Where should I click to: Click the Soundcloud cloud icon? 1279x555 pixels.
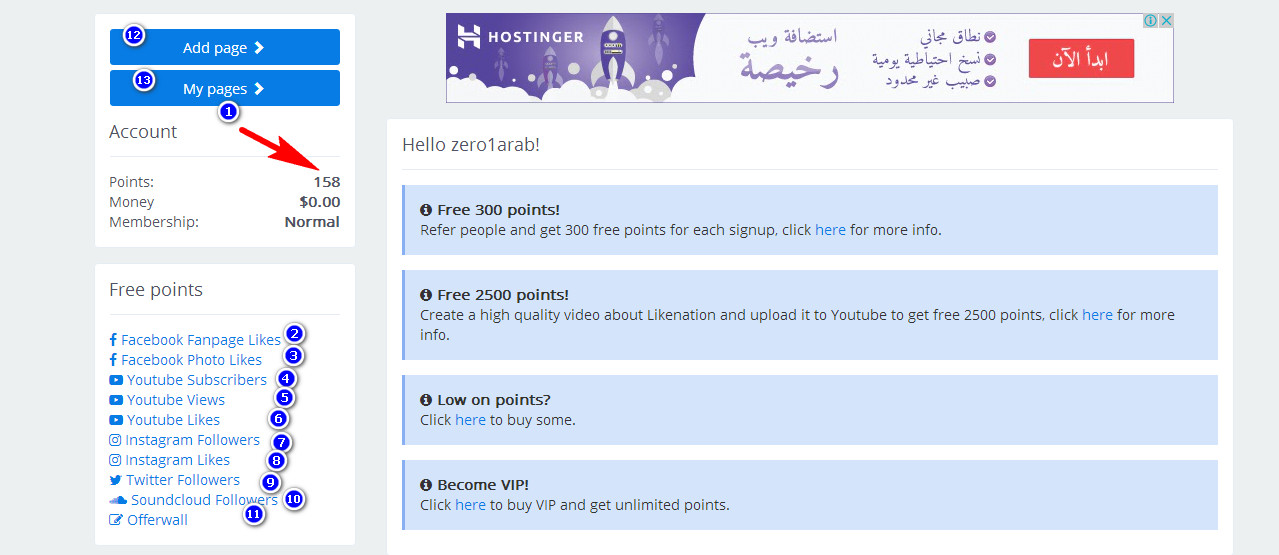[118, 500]
